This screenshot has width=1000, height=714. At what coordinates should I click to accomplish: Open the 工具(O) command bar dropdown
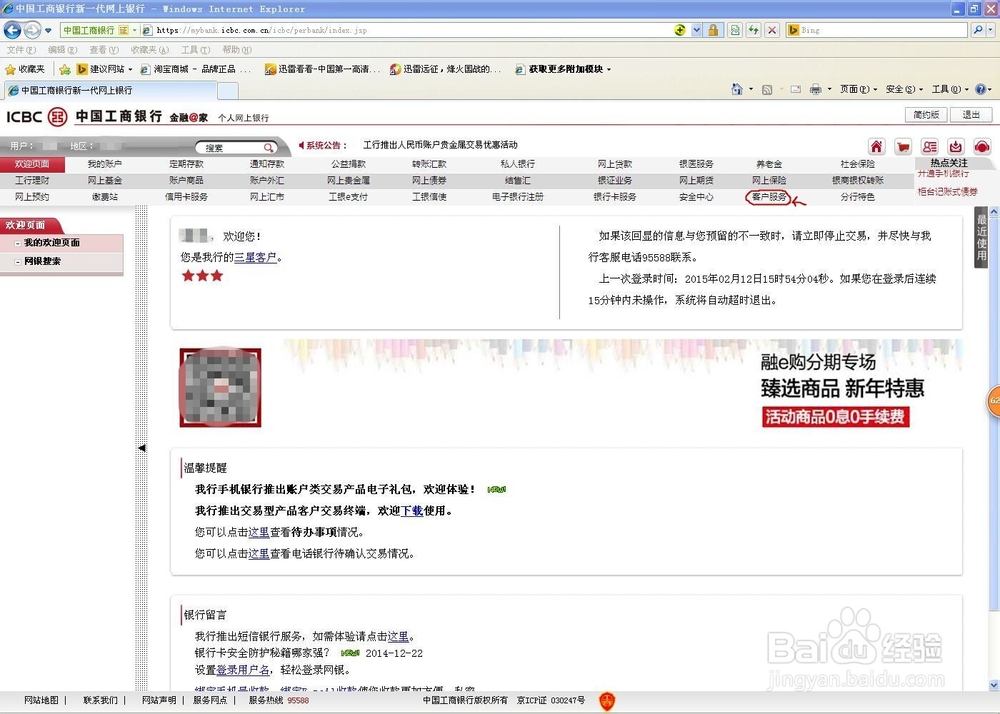coord(950,89)
